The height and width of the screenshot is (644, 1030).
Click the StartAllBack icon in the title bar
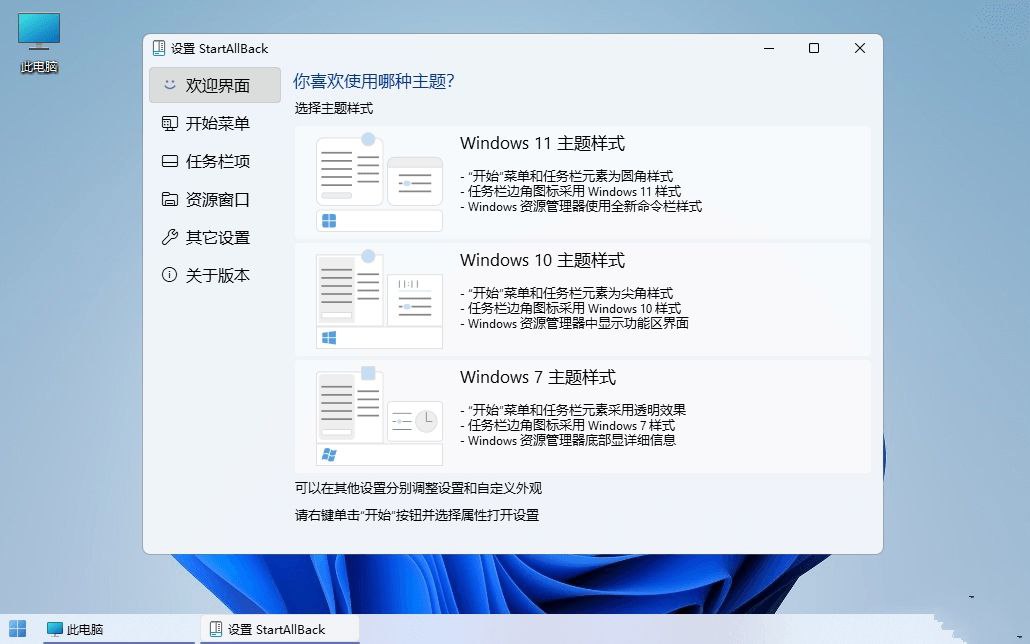click(x=159, y=47)
